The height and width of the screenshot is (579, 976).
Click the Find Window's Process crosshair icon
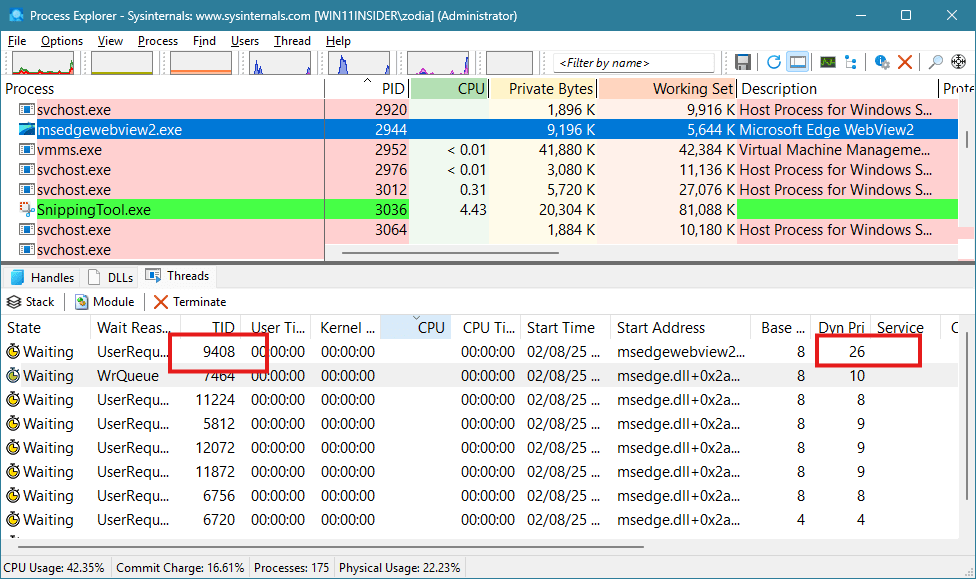[958, 62]
